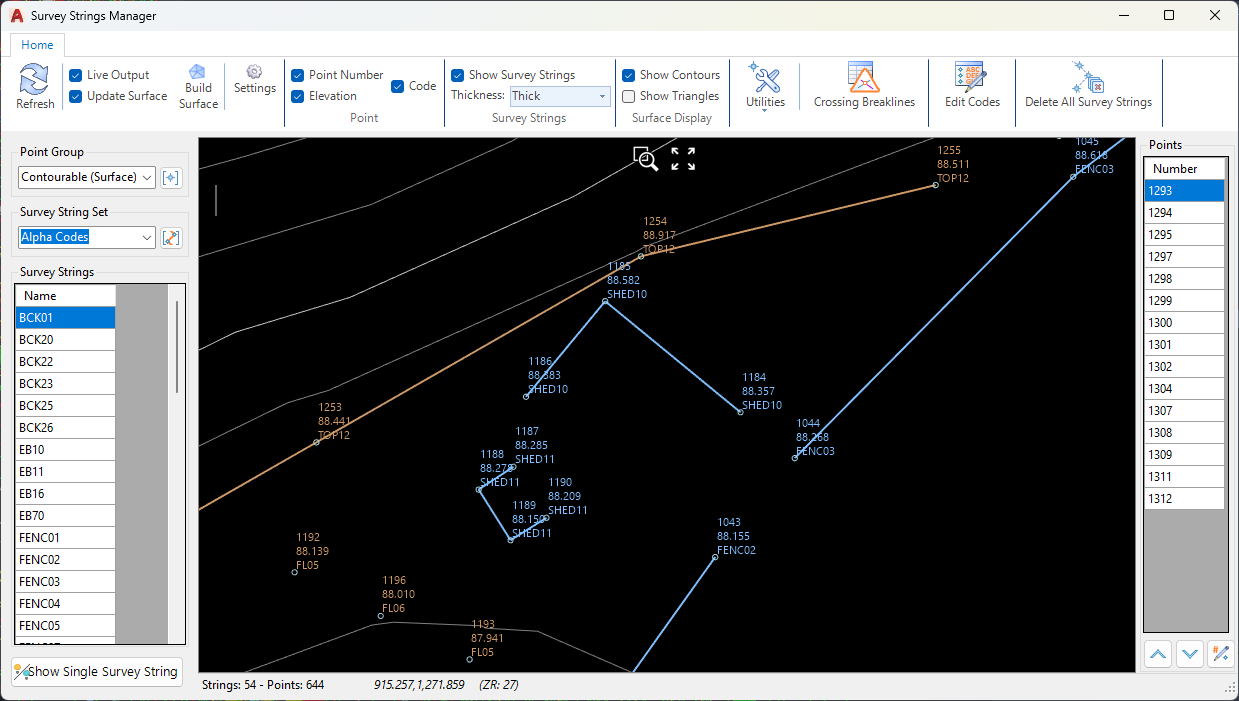Select point number 1298
Viewport: 1239px width, 701px height.
click(1185, 279)
